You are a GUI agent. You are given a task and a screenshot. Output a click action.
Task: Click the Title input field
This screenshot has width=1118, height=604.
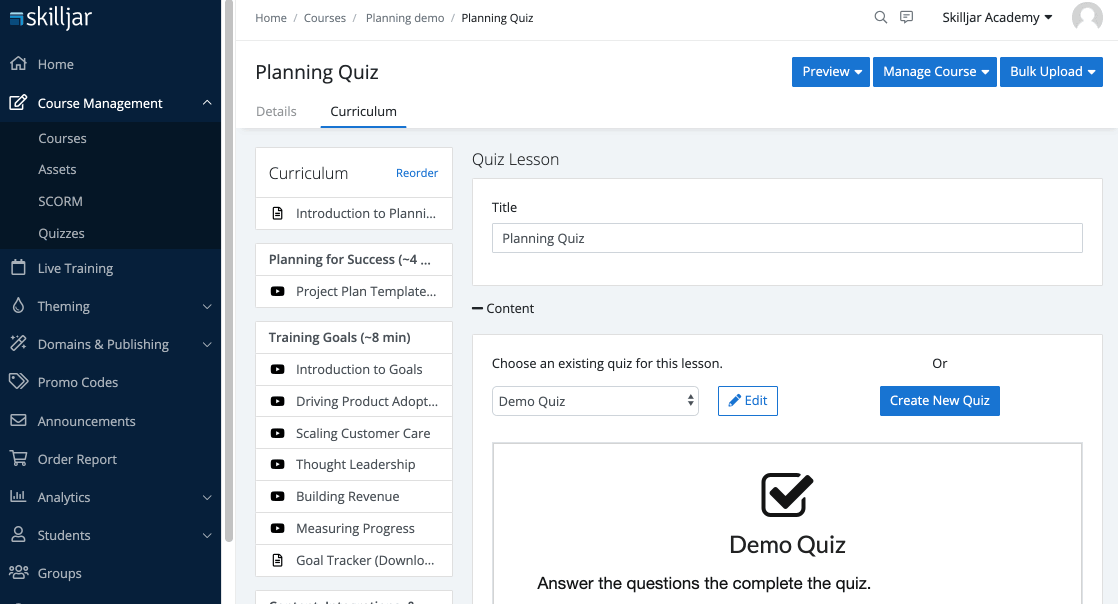[x=787, y=238]
